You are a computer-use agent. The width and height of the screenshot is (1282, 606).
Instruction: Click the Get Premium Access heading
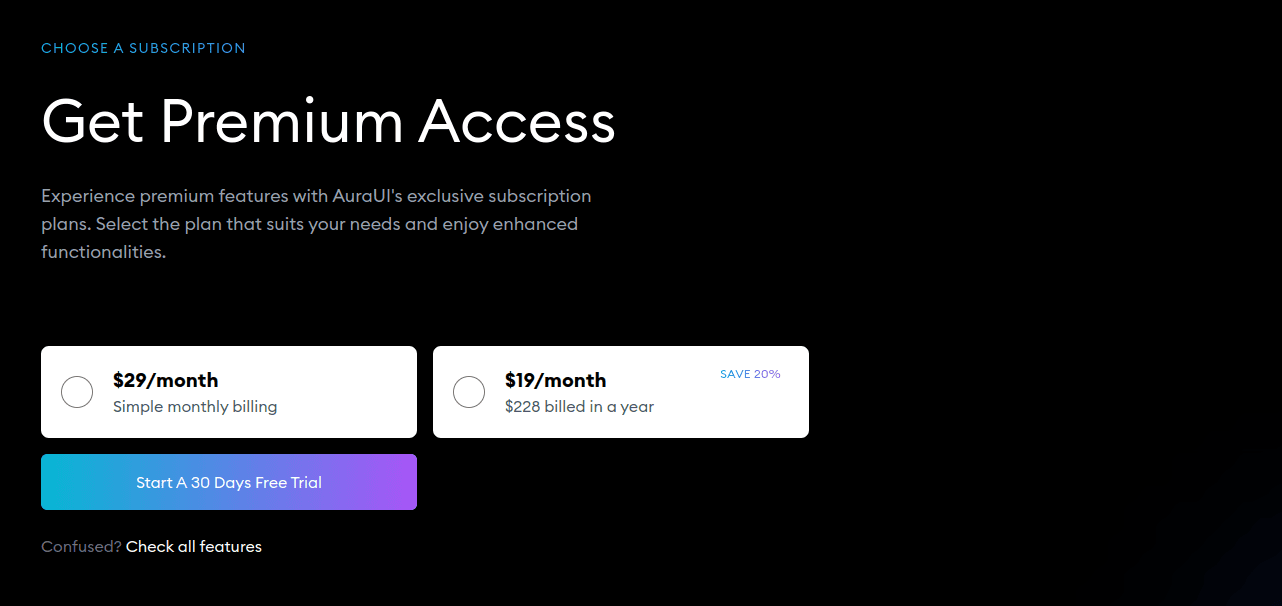click(328, 121)
